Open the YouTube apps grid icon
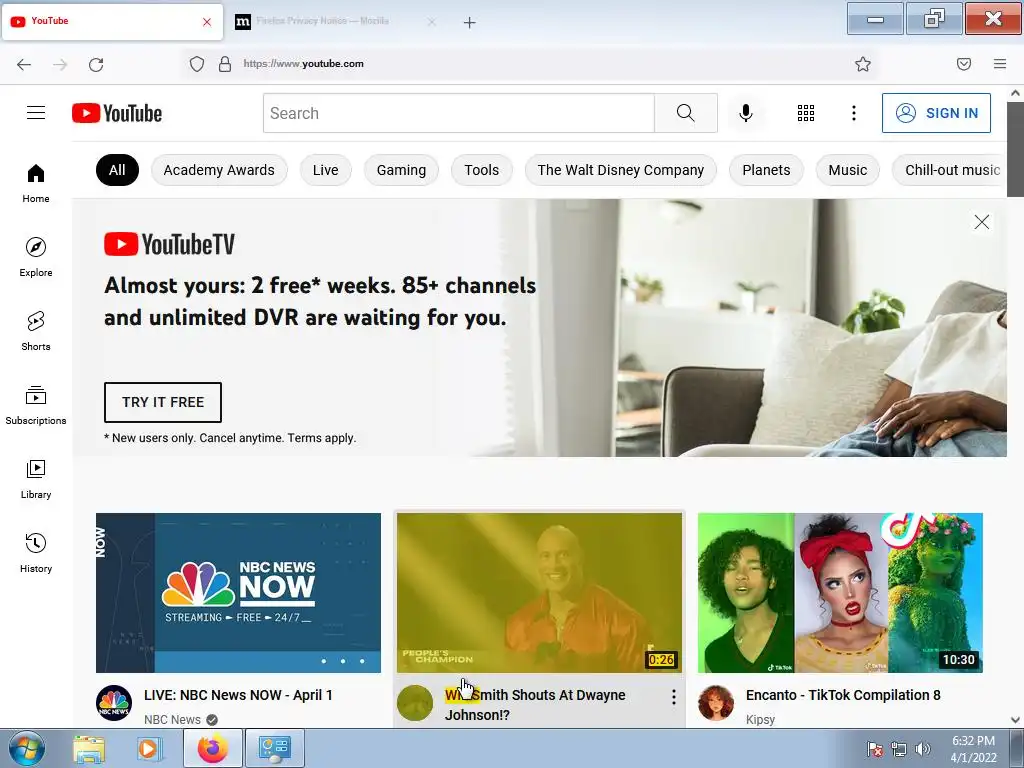Viewport: 1024px width, 768px height. pyautogui.click(x=806, y=113)
